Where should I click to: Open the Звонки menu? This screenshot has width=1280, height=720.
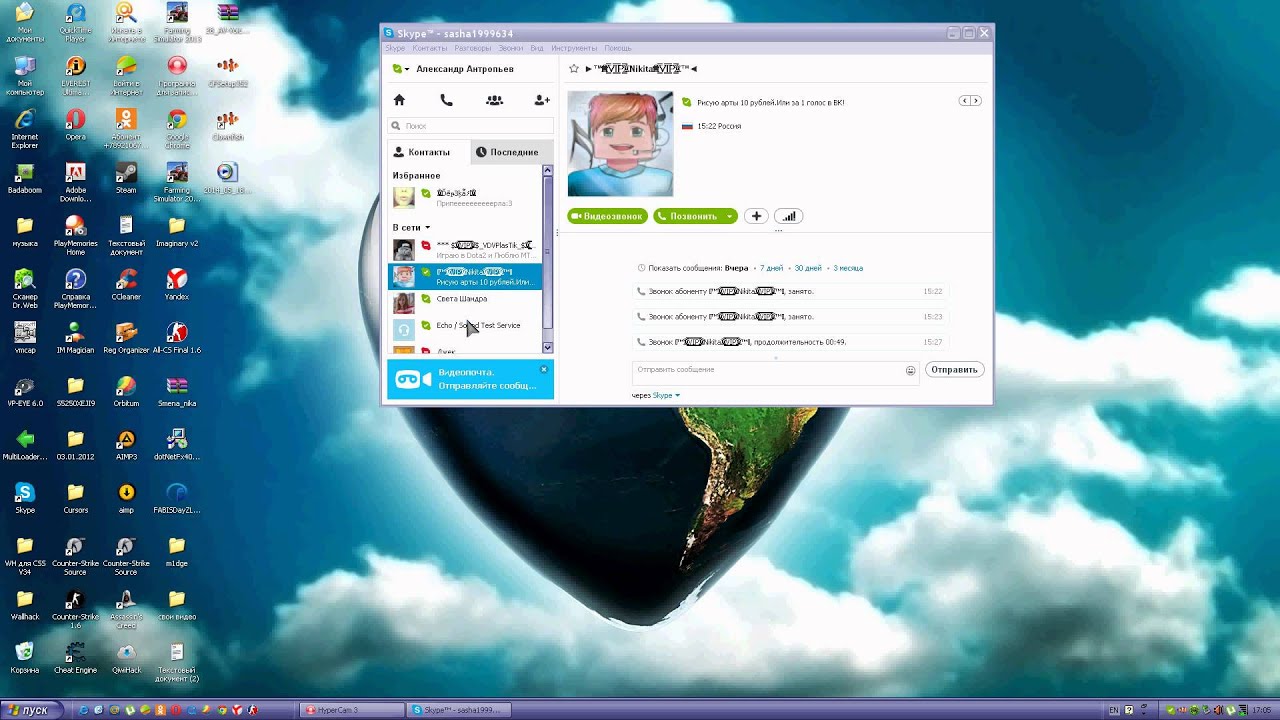[511, 48]
